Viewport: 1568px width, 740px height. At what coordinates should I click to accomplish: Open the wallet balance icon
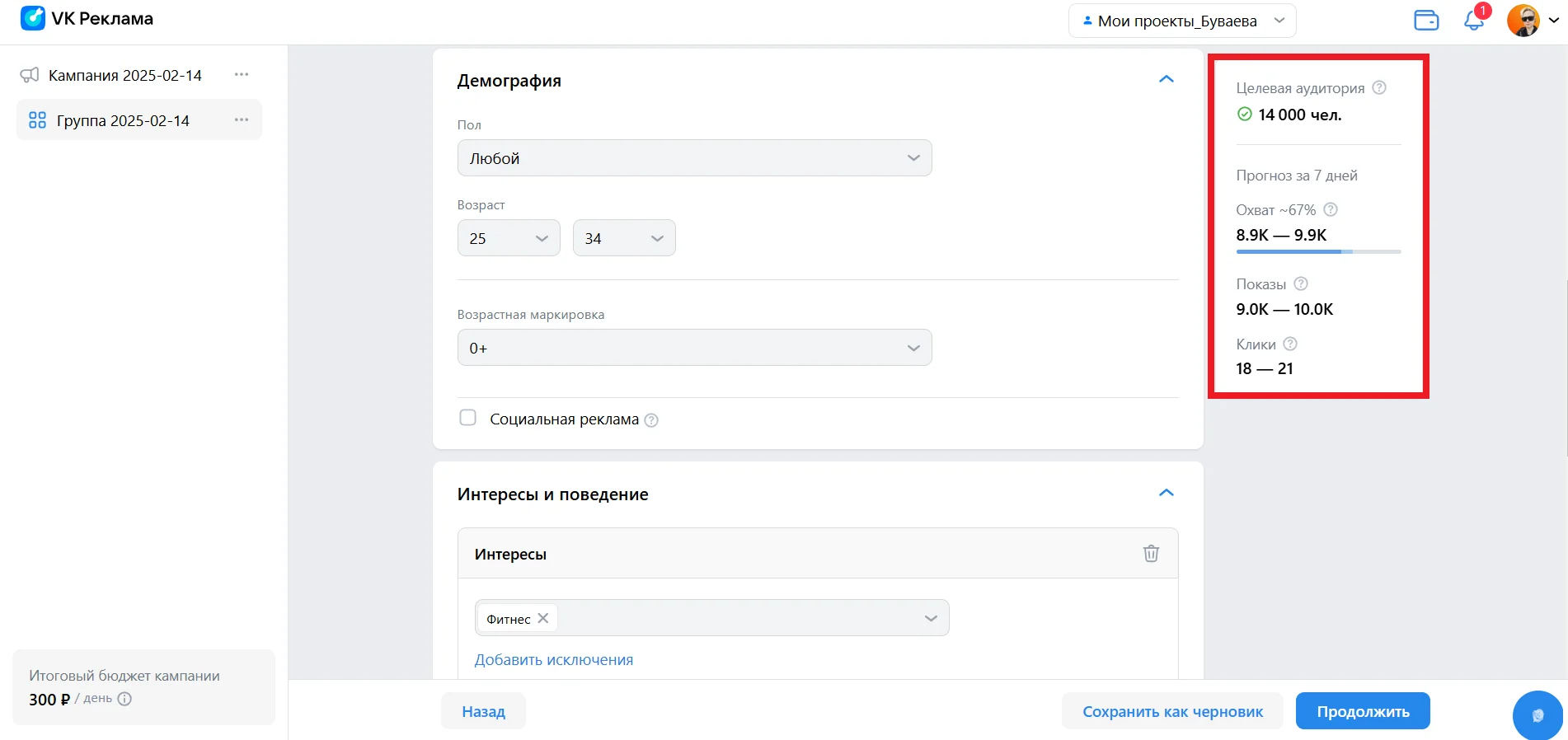(x=1425, y=21)
